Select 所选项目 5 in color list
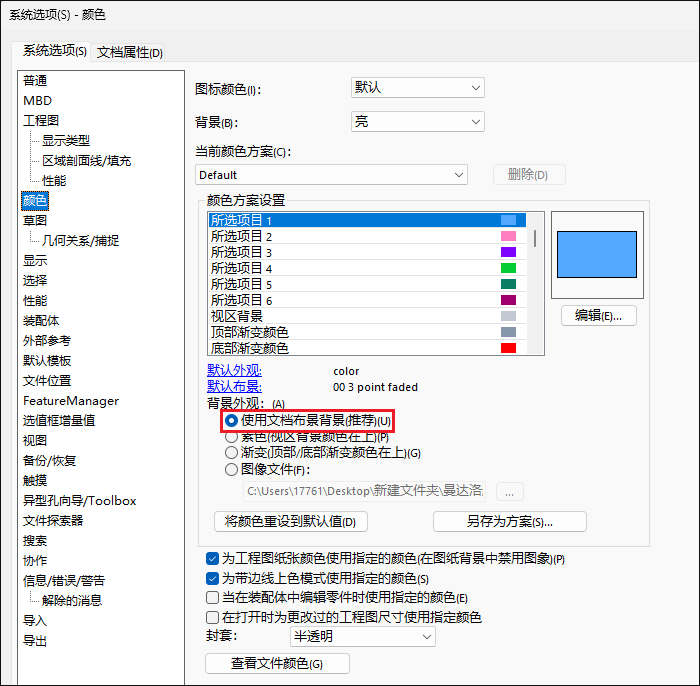The image size is (700, 686). pyautogui.click(x=367, y=284)
